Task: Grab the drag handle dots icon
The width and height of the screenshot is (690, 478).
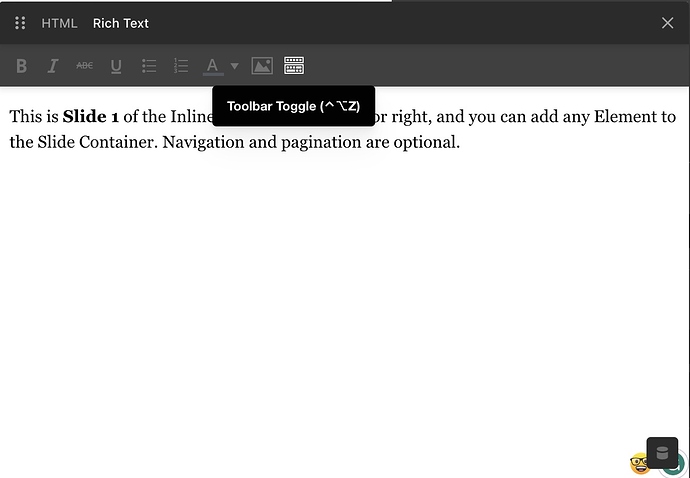Action: coord(20,23)
